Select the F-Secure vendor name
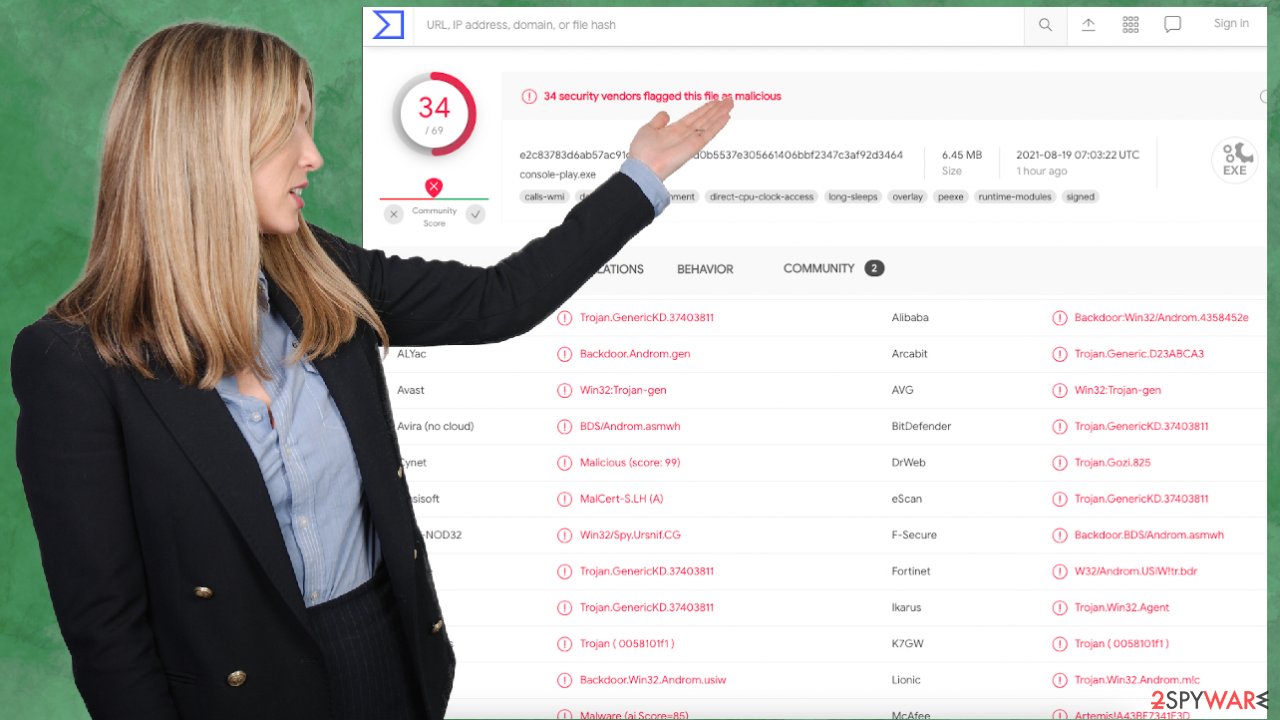Screen dimensions: 1280x720 point(914,535)
